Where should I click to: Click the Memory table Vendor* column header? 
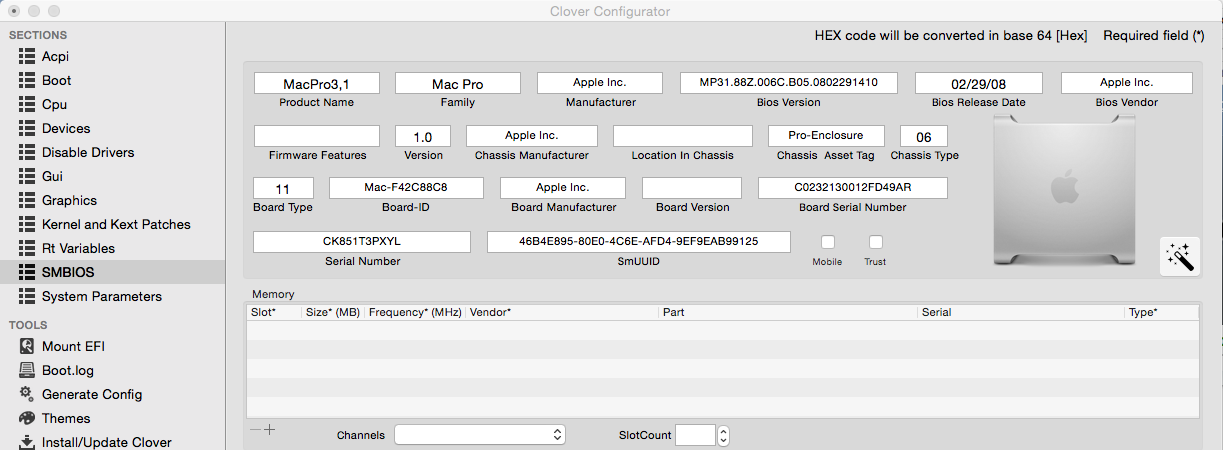coord(562,312)
